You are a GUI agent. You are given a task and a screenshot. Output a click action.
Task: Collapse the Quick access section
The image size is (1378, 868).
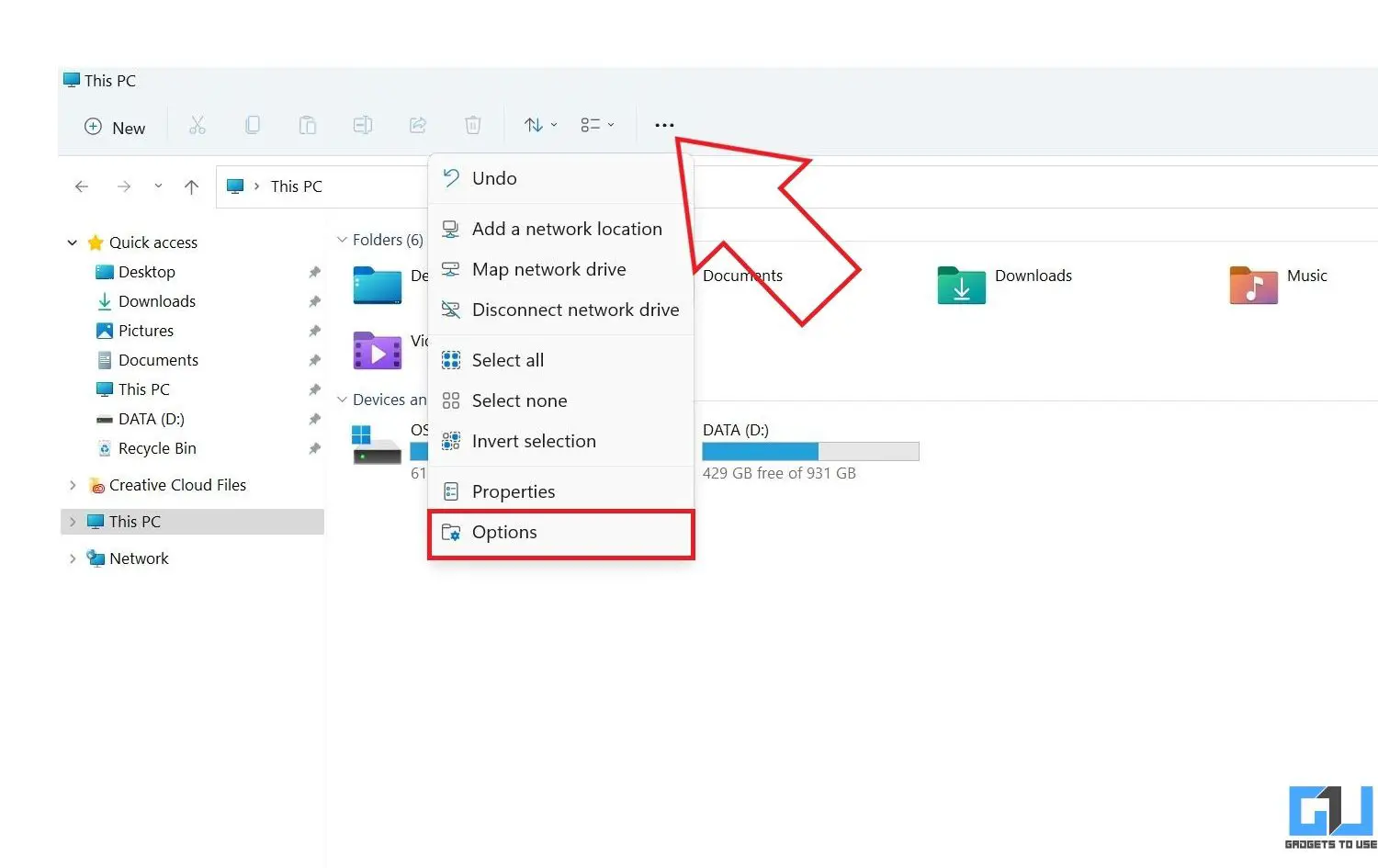tap(73, 242)
